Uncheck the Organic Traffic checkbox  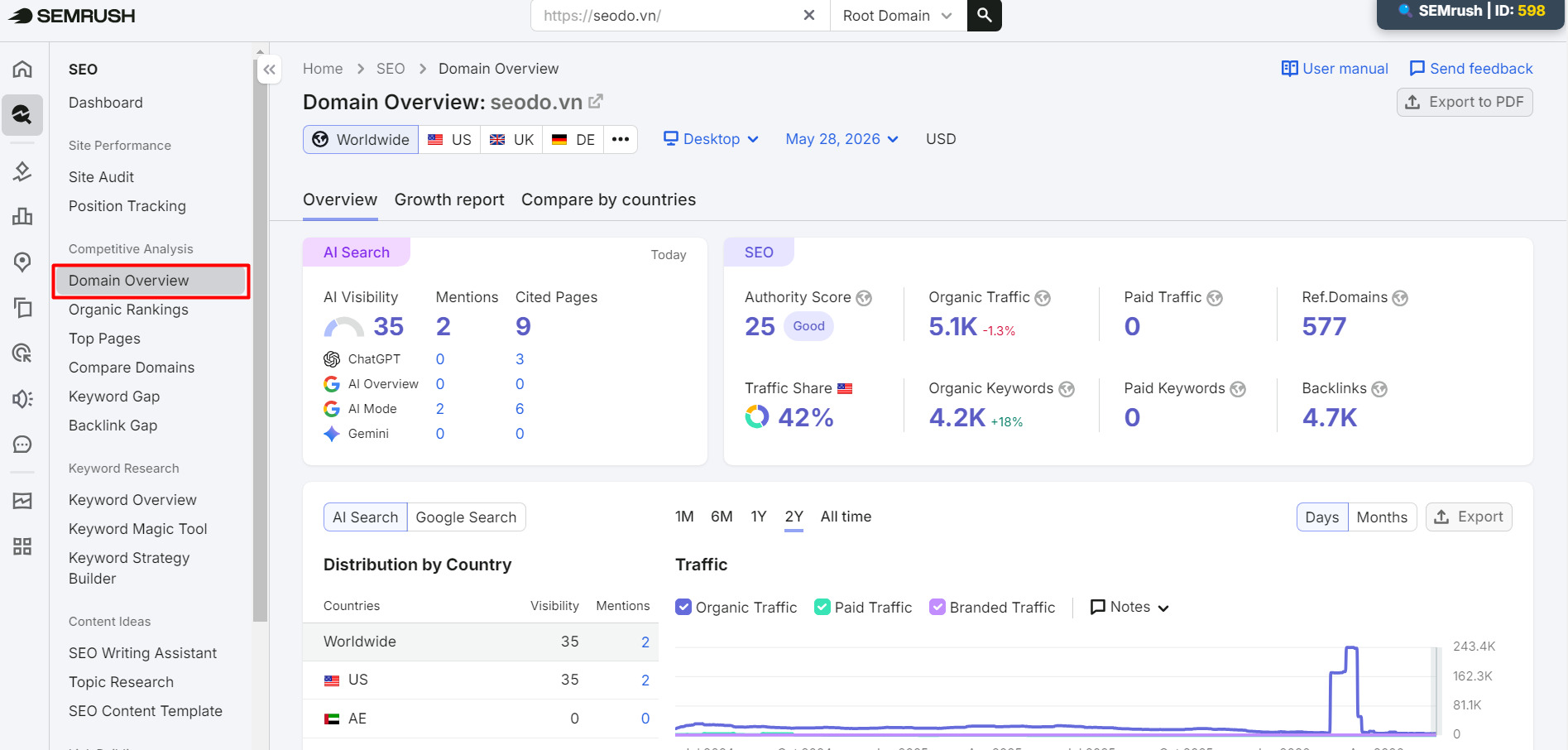click(683, 607)
